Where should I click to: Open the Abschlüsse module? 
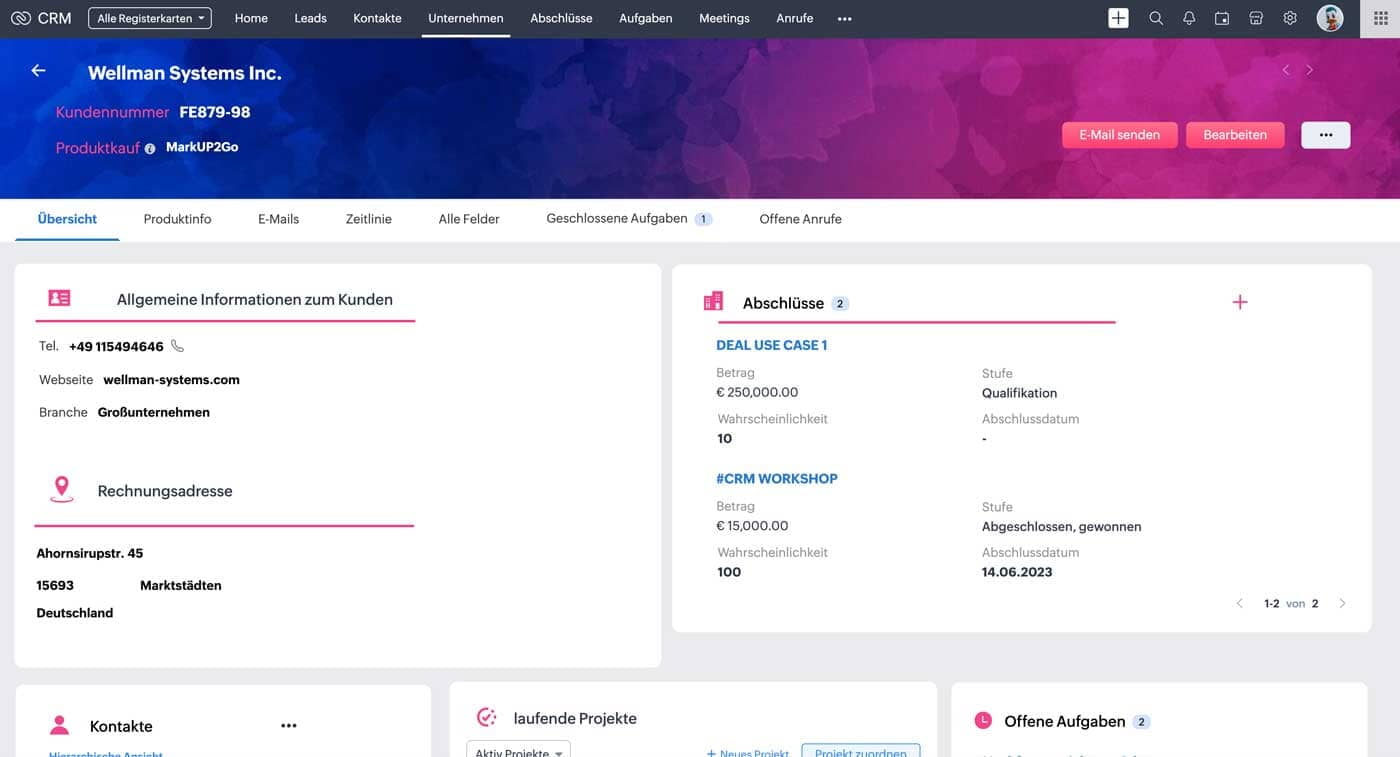pyautogui.click(x=561, y=18)
